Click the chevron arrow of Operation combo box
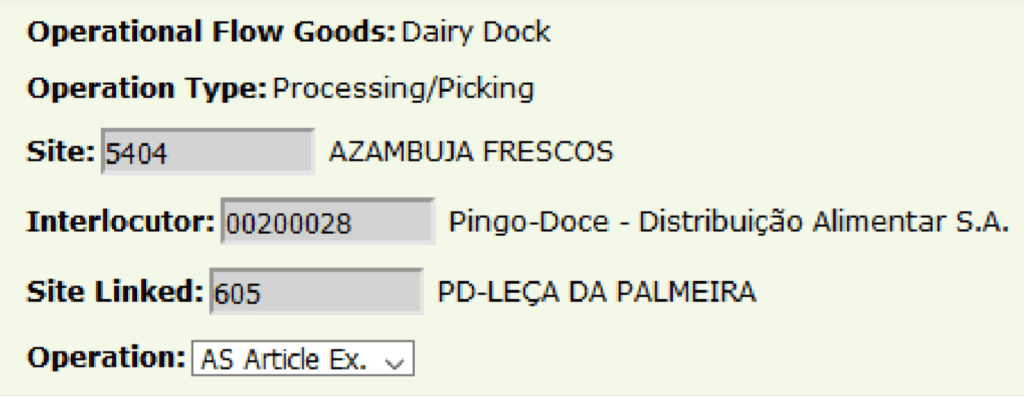The image size is (1024, 396). click(x=395, y=361)
